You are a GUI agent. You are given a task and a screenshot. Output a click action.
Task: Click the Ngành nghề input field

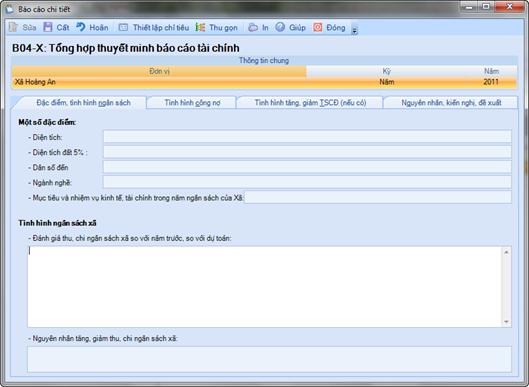point(307,182)
